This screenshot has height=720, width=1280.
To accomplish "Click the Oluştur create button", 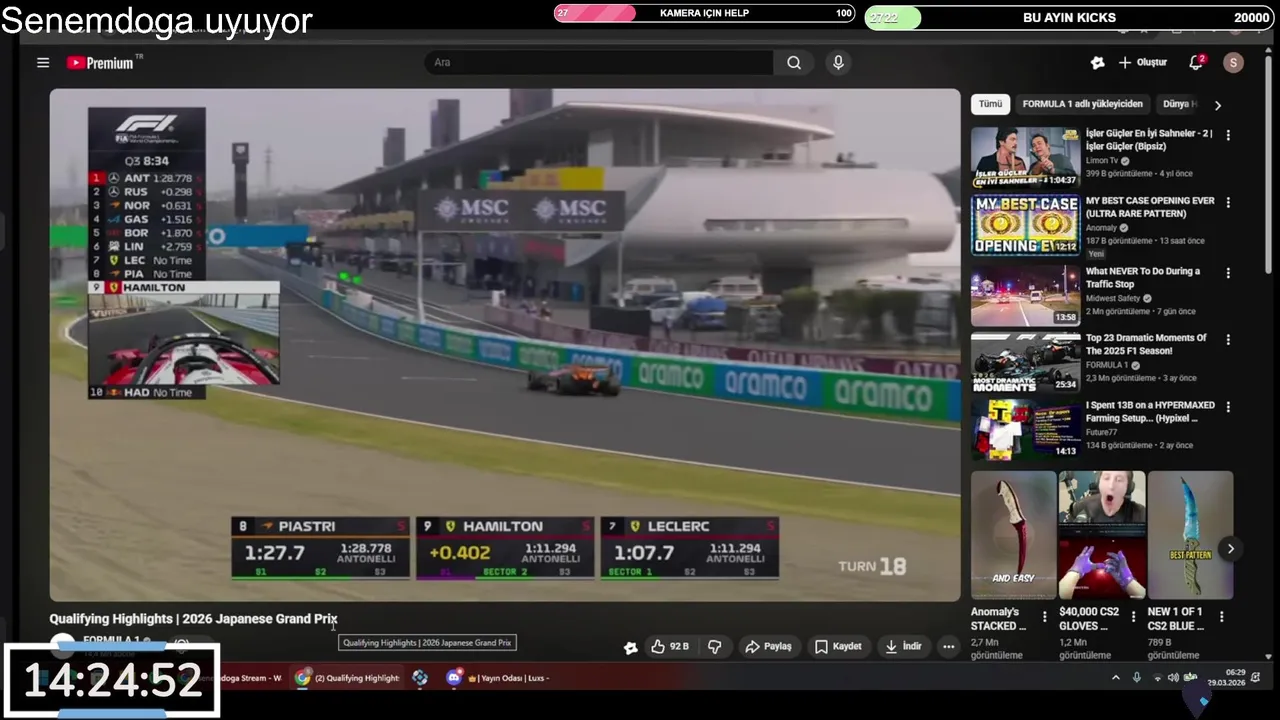I will tap(1143, 62).
